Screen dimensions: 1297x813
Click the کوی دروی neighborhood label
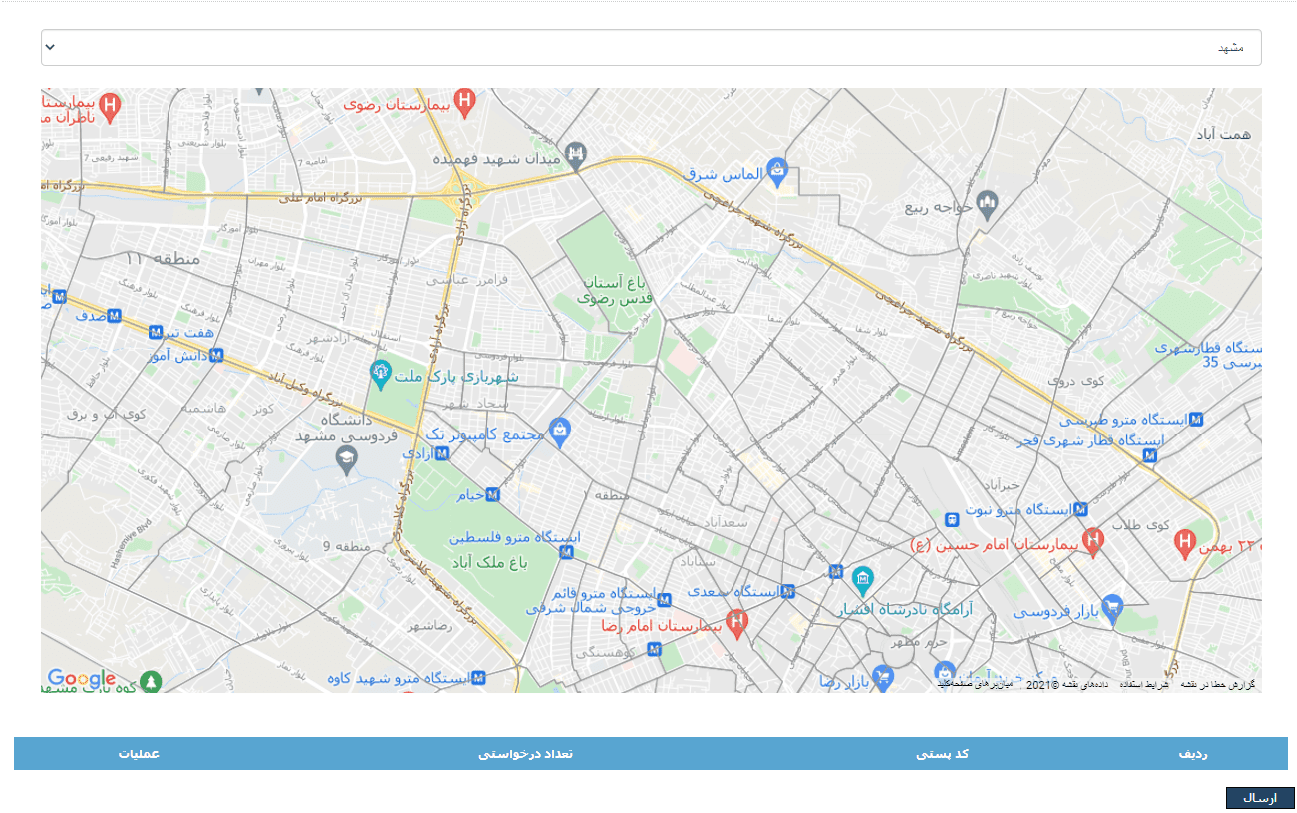click(1075, 381)
